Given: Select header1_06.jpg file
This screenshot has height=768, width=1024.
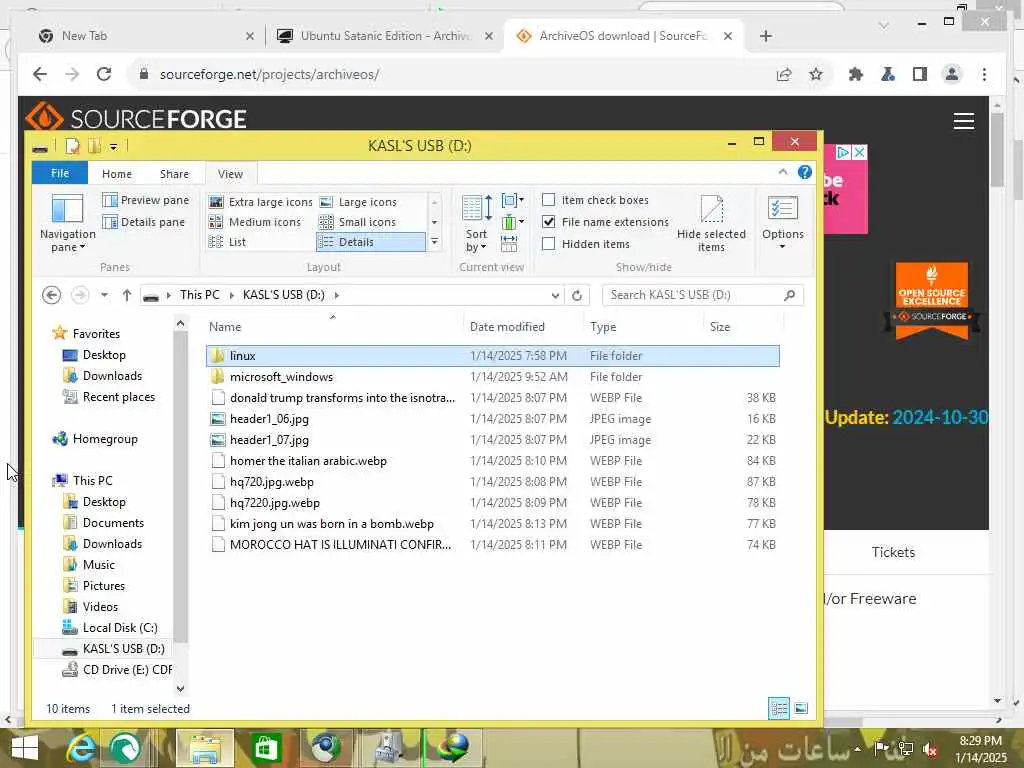Looking at the screenshot, I should point(493,419).
